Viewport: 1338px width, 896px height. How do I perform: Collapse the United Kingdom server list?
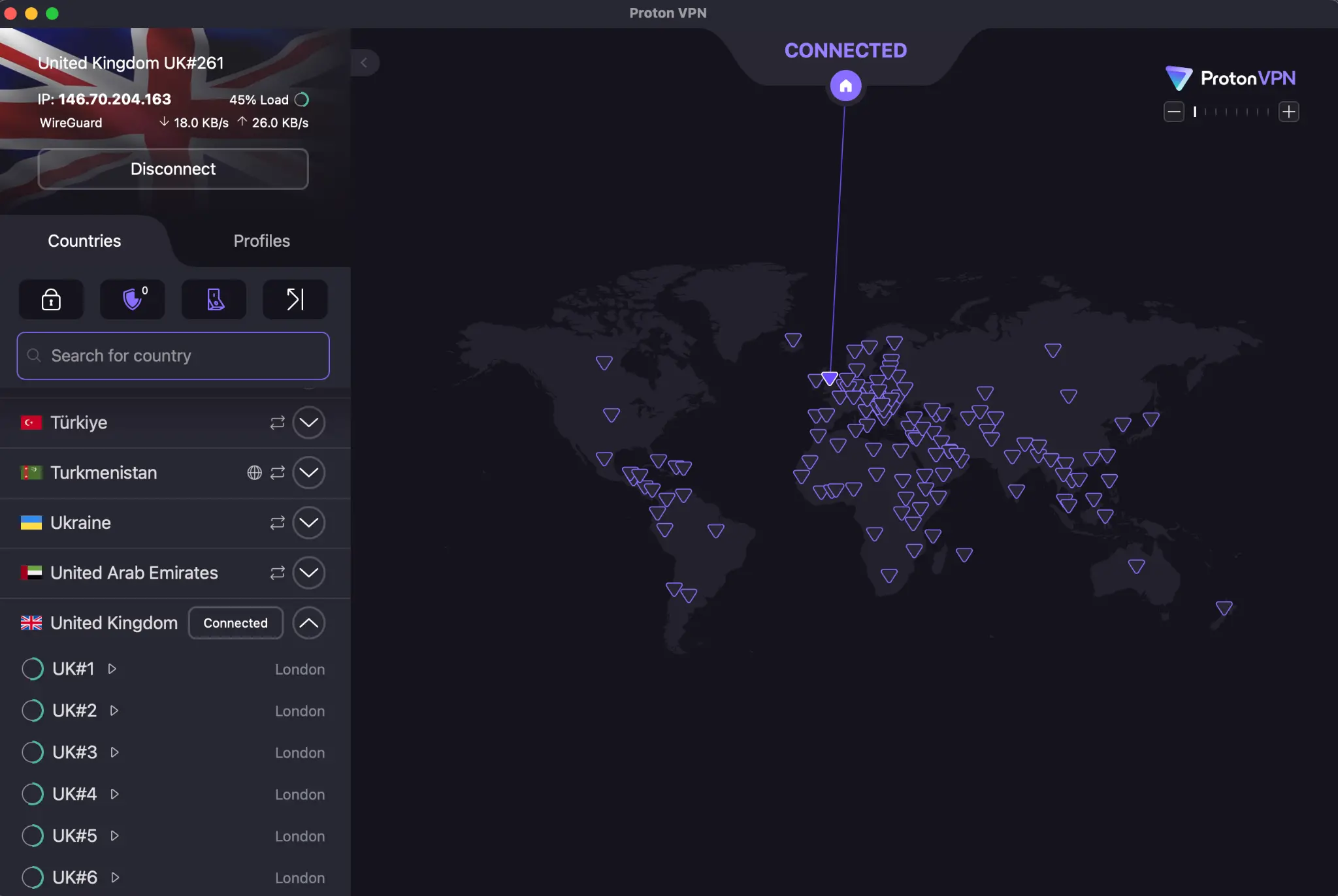coord(308,623)
